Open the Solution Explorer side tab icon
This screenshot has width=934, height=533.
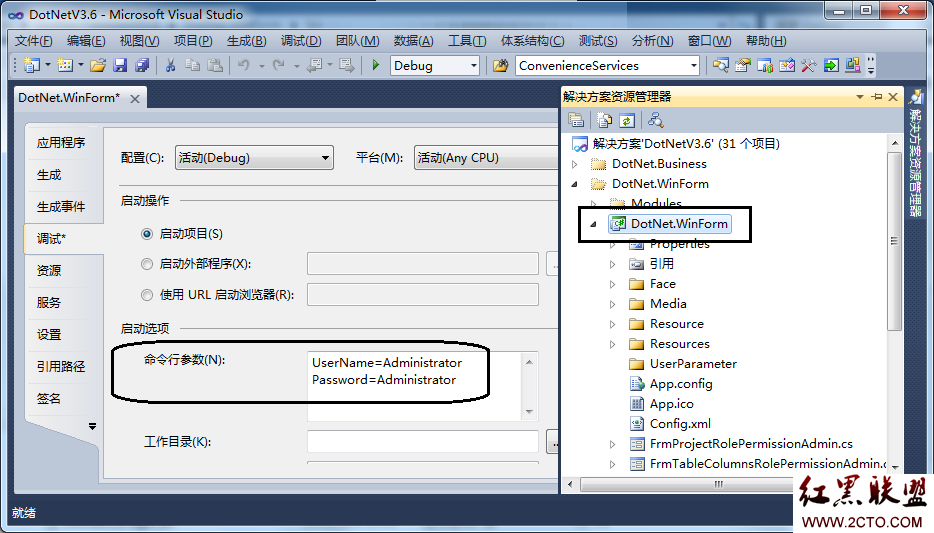tap(916, 98)
